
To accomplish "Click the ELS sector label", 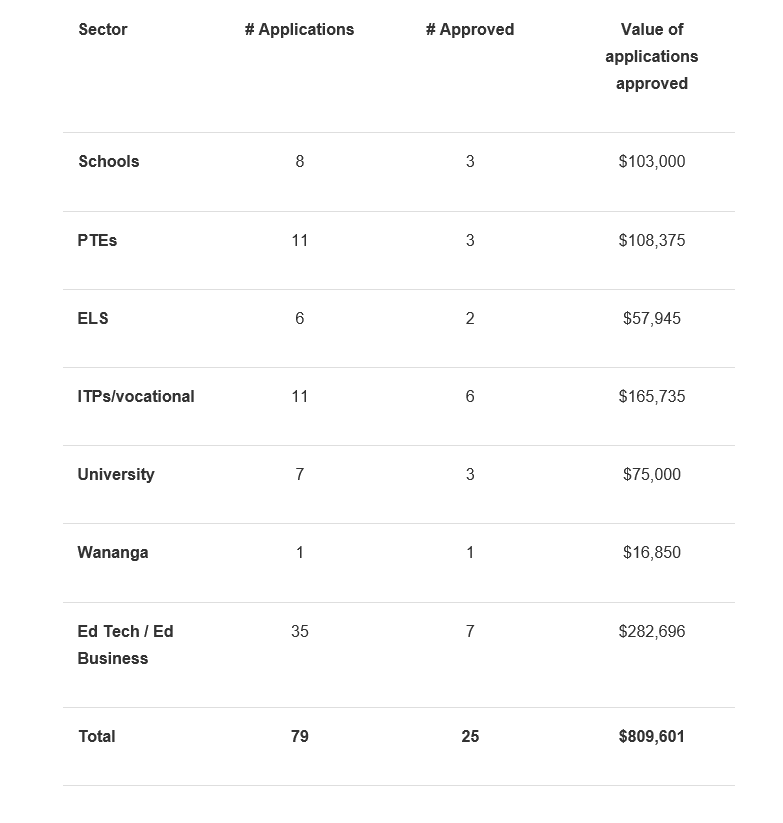I will tap(93, 318).
